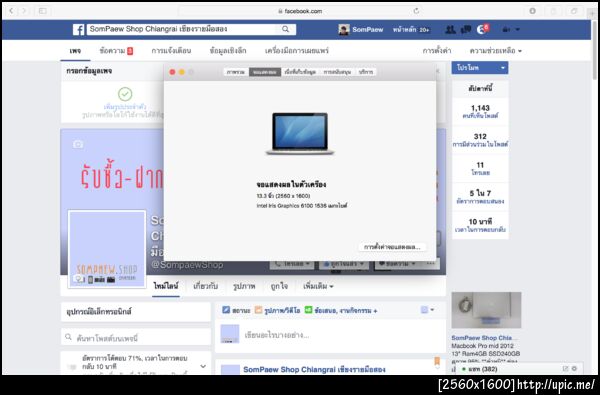This screenshot has width=600, height=395.
Task: Open the three-dots more button on cover
Action: [x=430, y=264]
